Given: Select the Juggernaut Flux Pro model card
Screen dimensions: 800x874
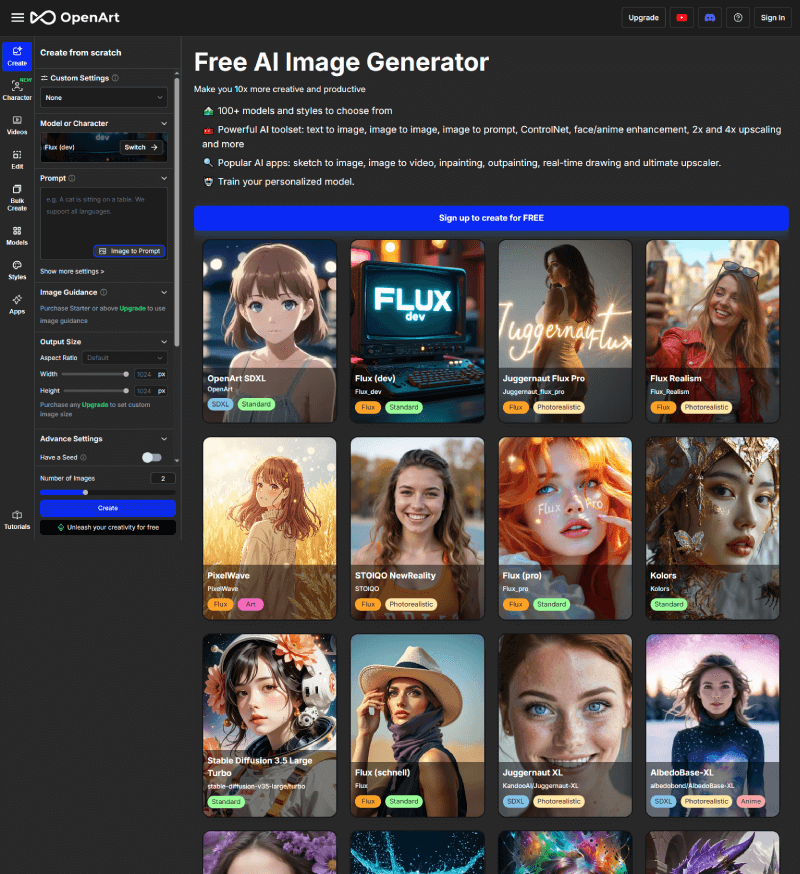Looking at the screenshot, I should pos(565,331).
